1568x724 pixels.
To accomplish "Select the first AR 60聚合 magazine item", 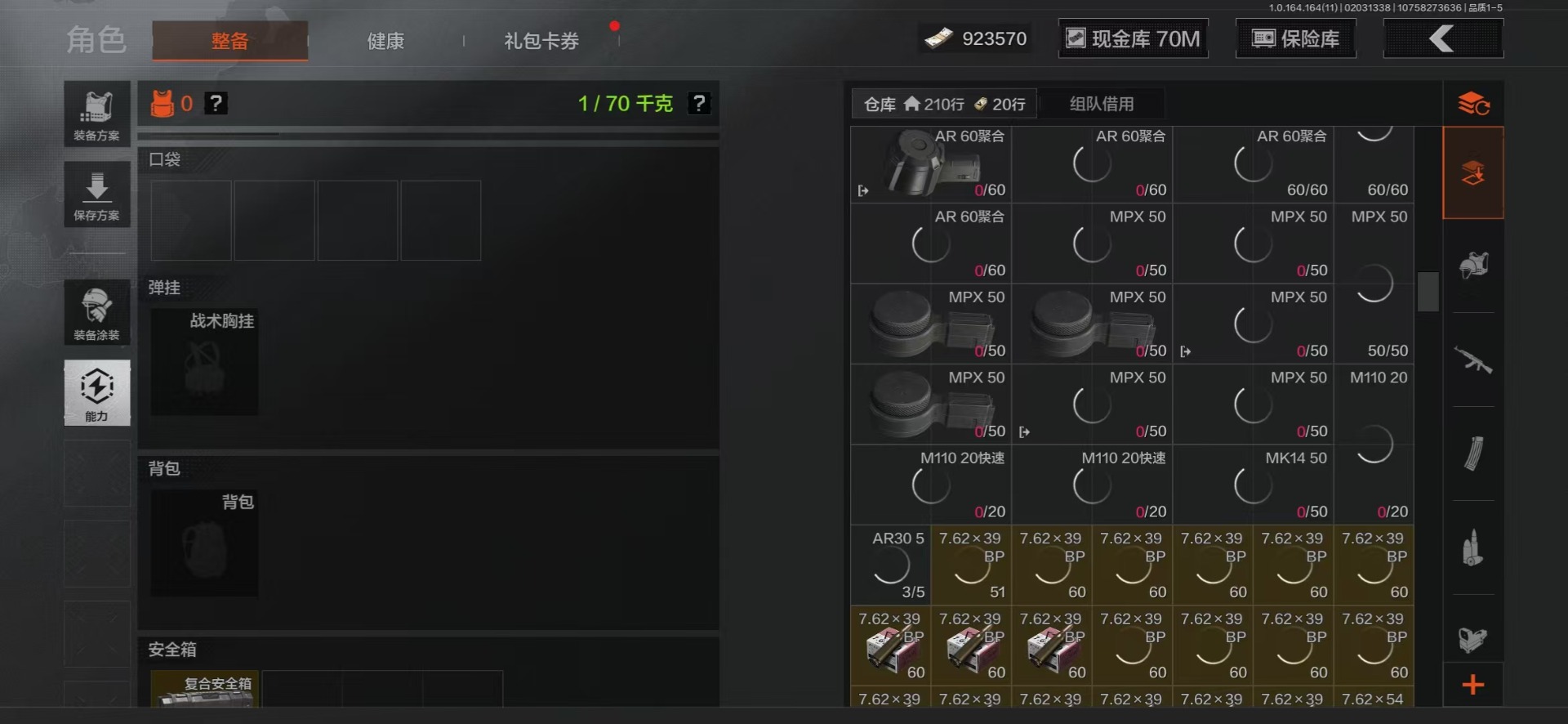I will pyautogui.click(x=930, y=164).
